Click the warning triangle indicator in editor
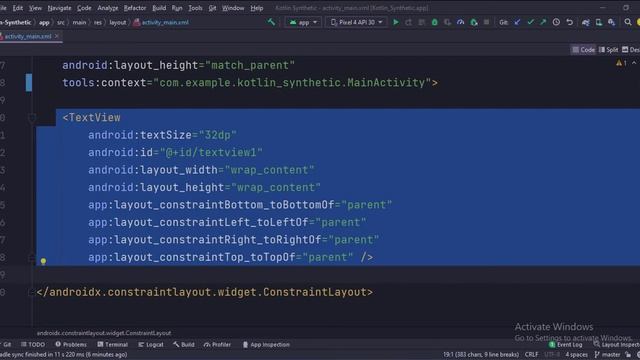This screenshot has width=640, height=360. coord(619,63)
